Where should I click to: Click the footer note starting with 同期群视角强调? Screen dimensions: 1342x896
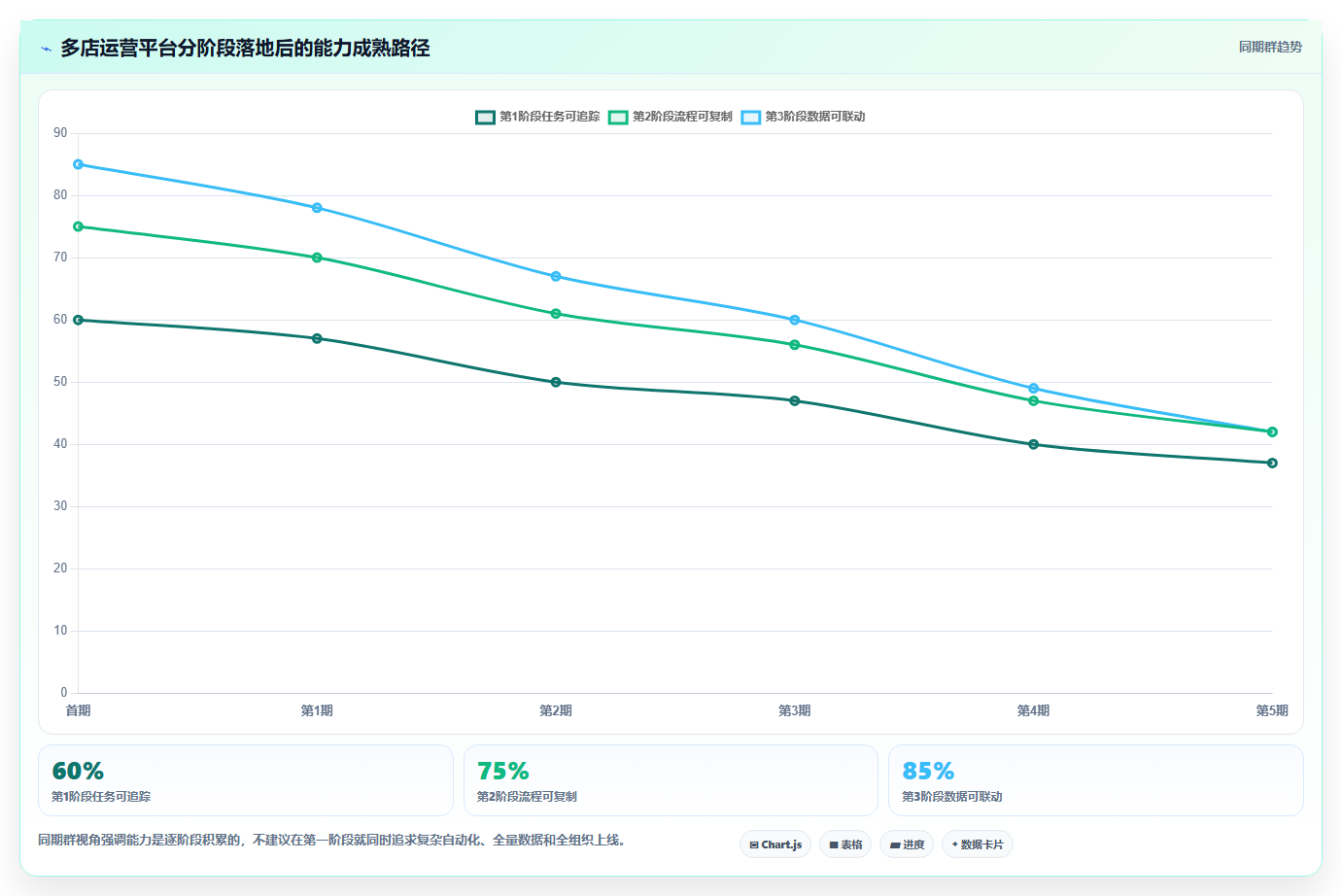(331, 840)
